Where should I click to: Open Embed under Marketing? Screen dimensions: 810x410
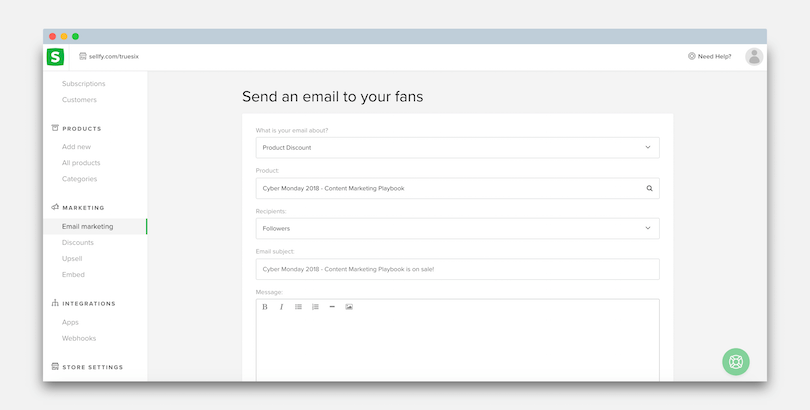click(x=73, y=274)
